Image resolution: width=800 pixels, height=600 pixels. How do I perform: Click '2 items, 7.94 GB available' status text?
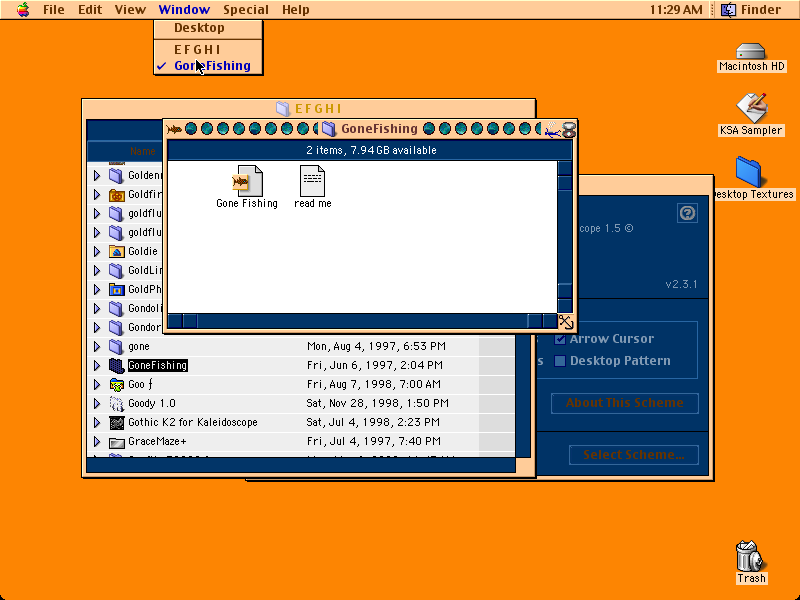tap(371, 151)
